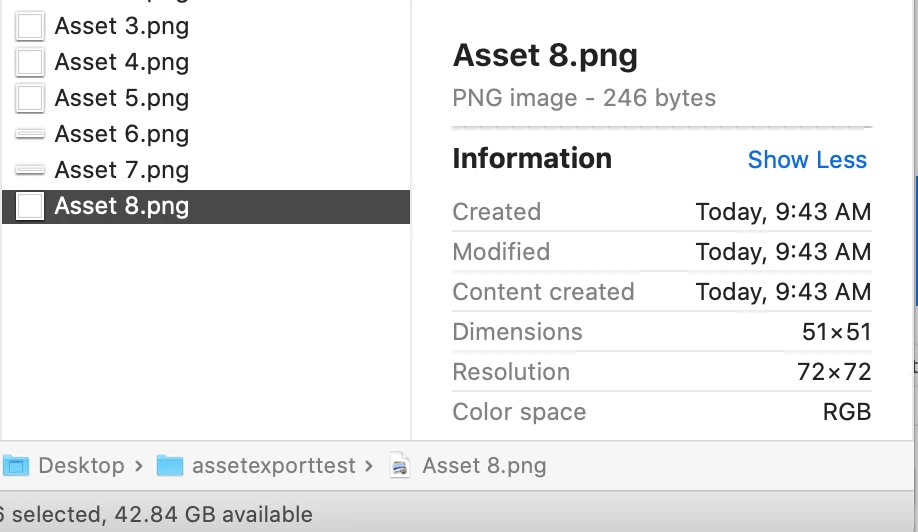Click the Asset 5.png file thumbnail icon
The image size is (918, 532).
[x=31, y=99]
